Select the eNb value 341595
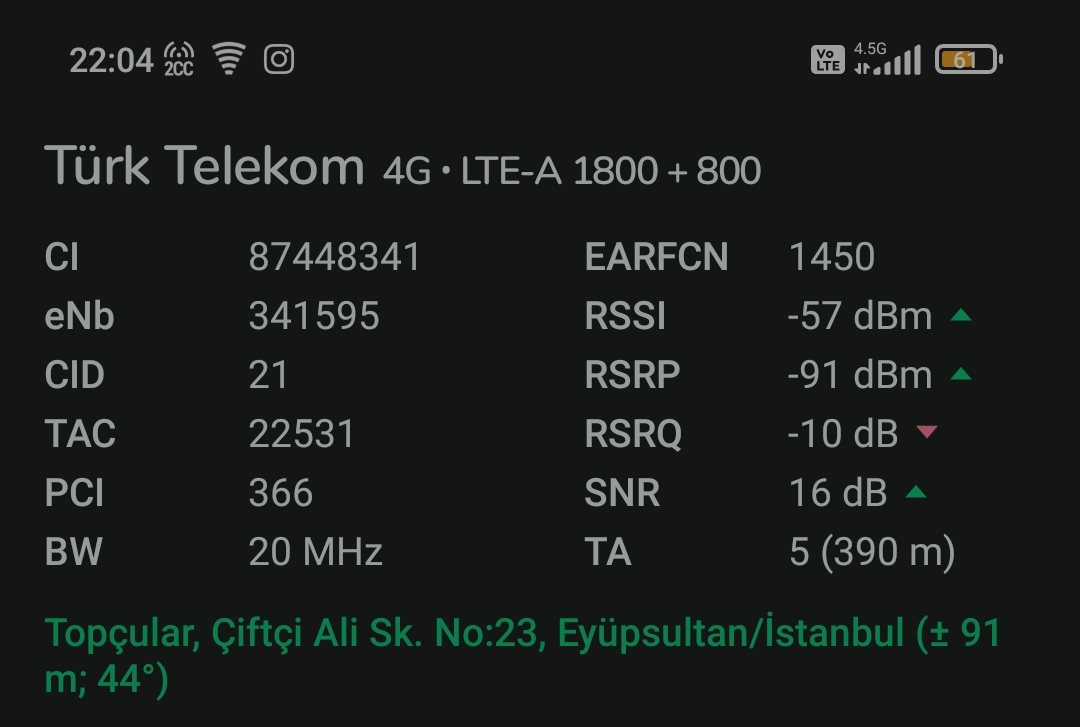The image size is (1080, 727). point(314,316)
